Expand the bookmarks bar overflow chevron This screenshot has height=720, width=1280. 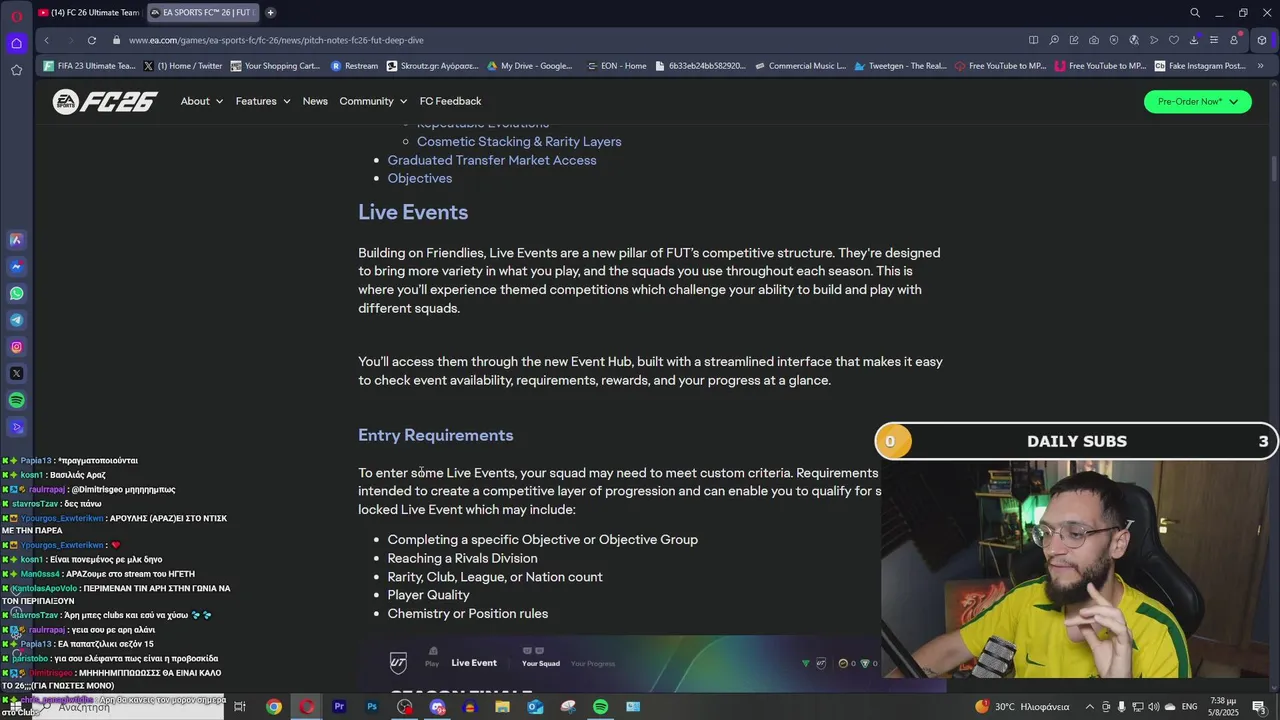click(x=1260, y=66)
